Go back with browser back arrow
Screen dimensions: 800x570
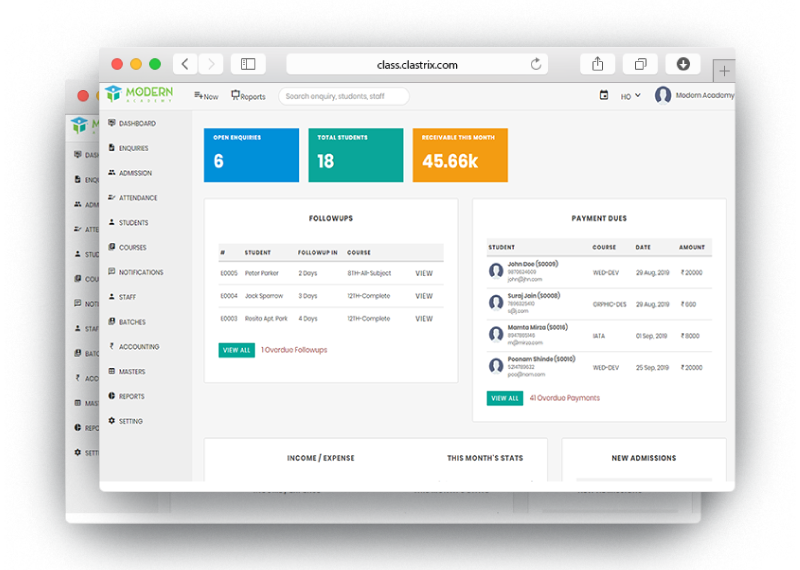click(x=185, y=64)
